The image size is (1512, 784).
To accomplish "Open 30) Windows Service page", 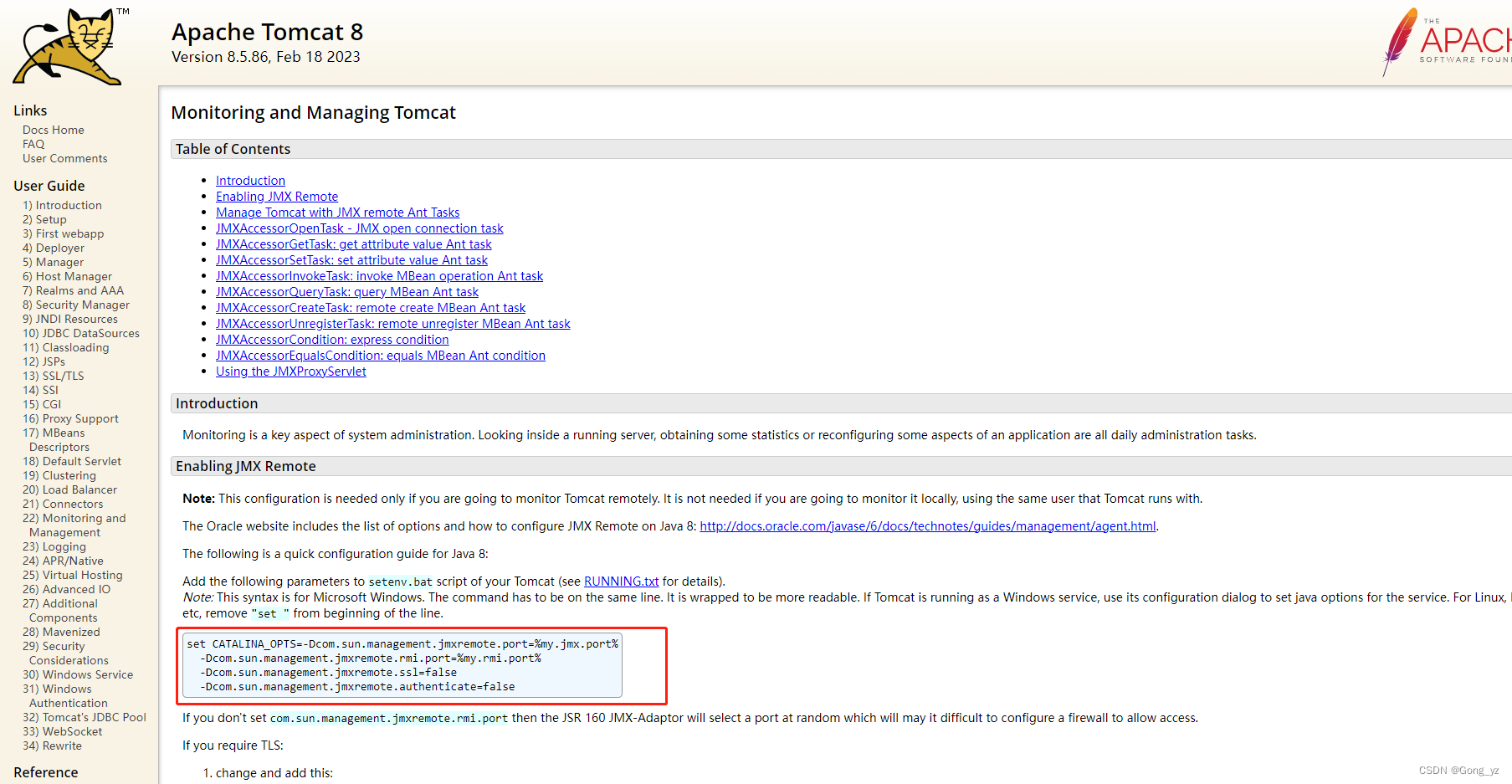I will coord(78,674).
